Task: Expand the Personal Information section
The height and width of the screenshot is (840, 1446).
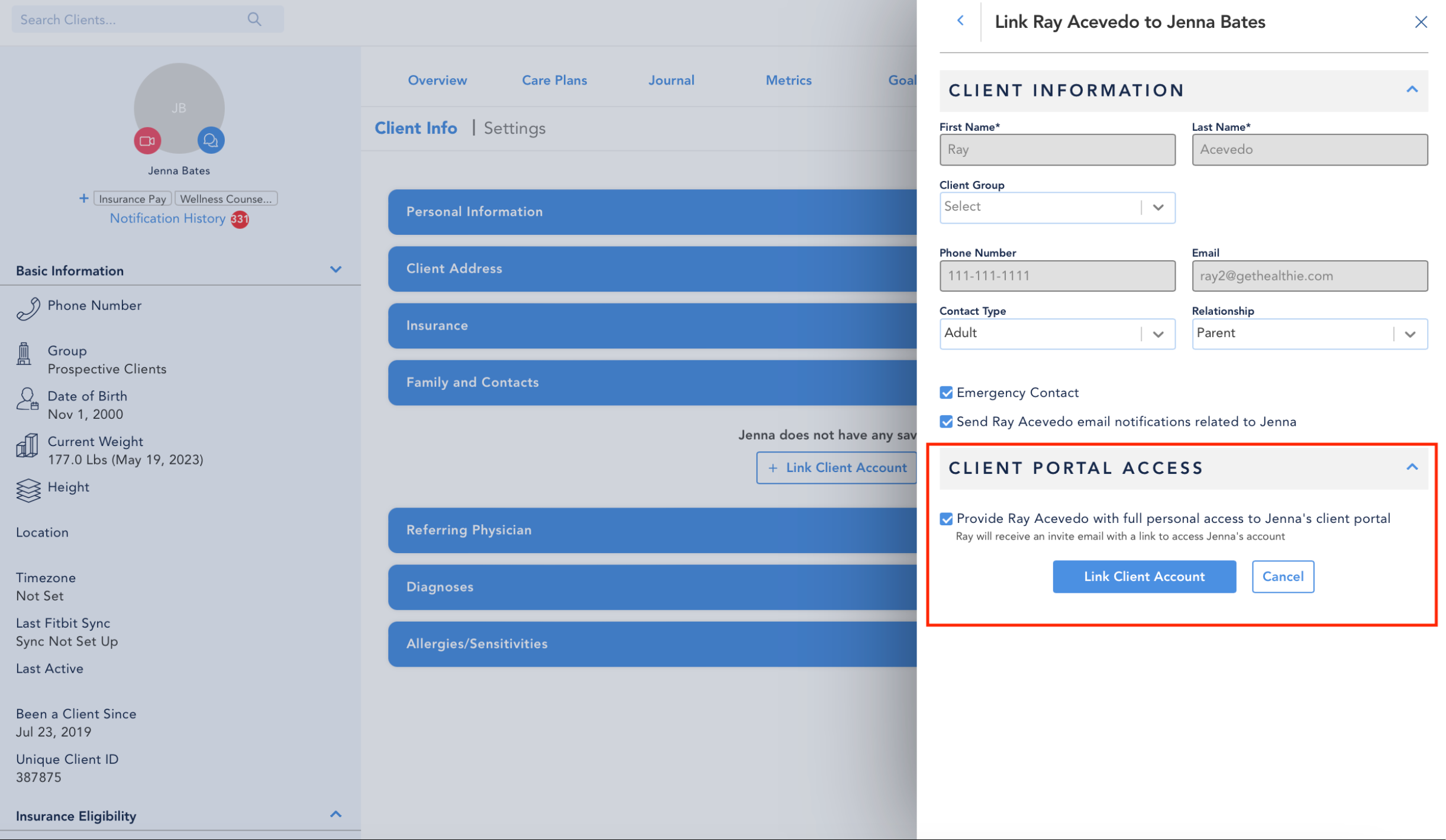Action: point(652,212)
